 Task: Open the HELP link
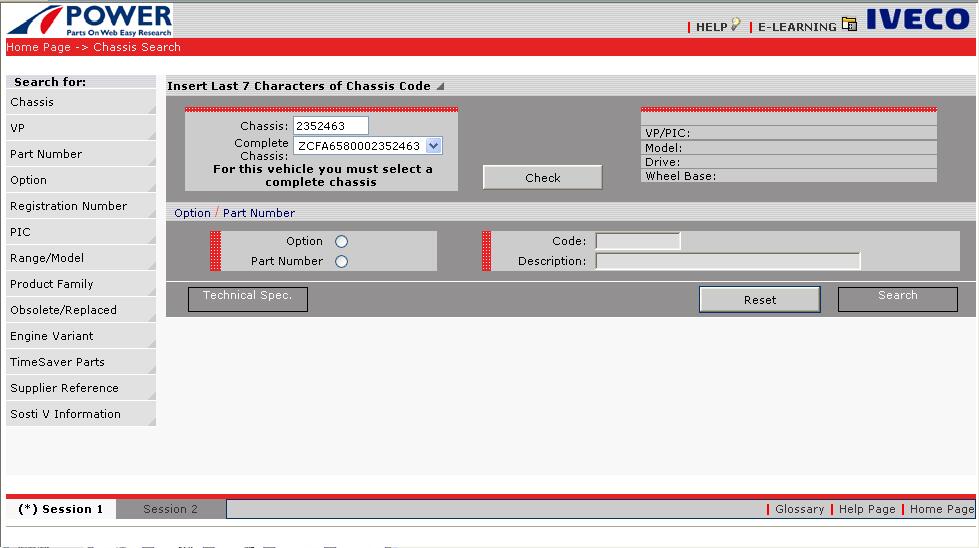pyautogui.click(x=711, y=27)
